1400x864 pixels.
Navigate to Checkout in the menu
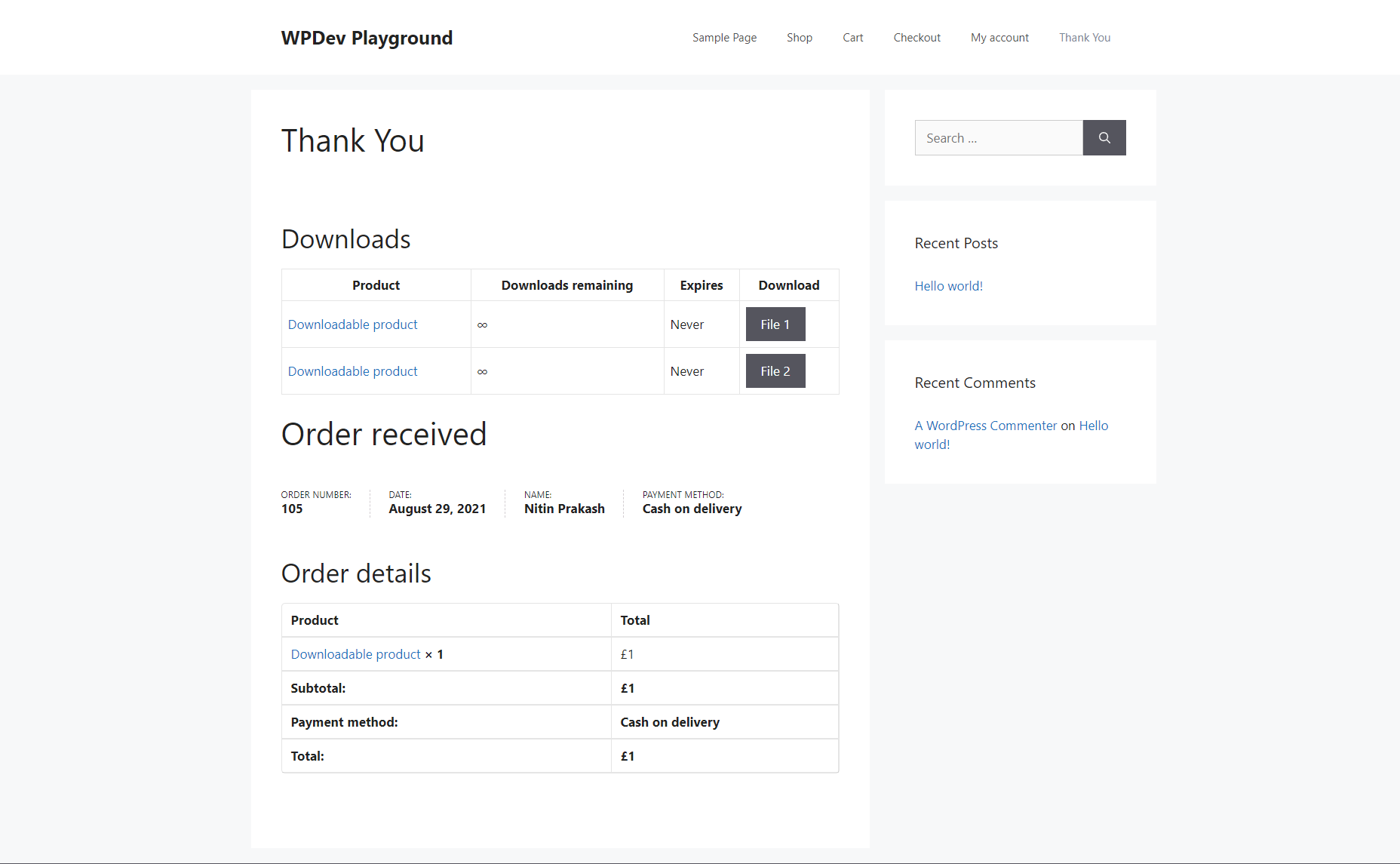[x=916, y=38]
